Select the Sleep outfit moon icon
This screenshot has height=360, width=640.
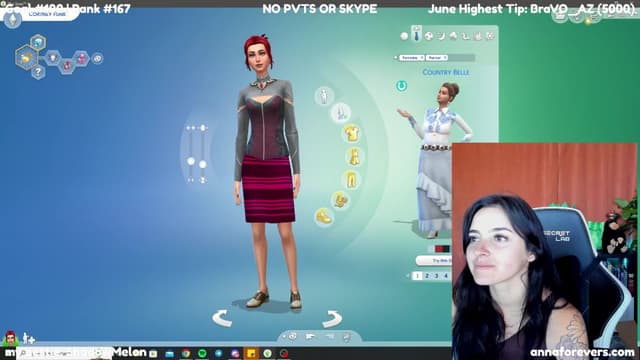pos(441,36)
